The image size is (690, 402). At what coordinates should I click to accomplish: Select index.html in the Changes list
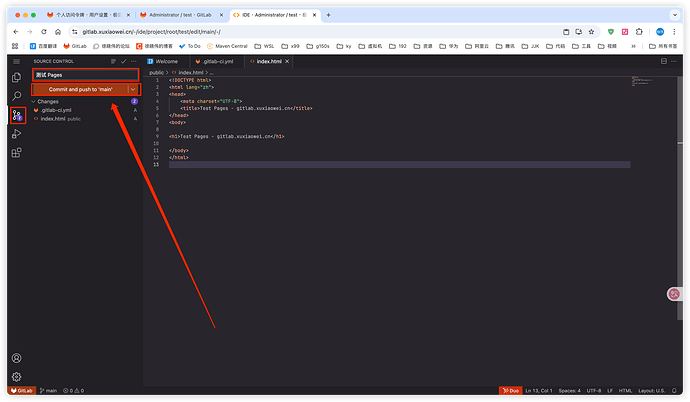[x=53, y=118]
